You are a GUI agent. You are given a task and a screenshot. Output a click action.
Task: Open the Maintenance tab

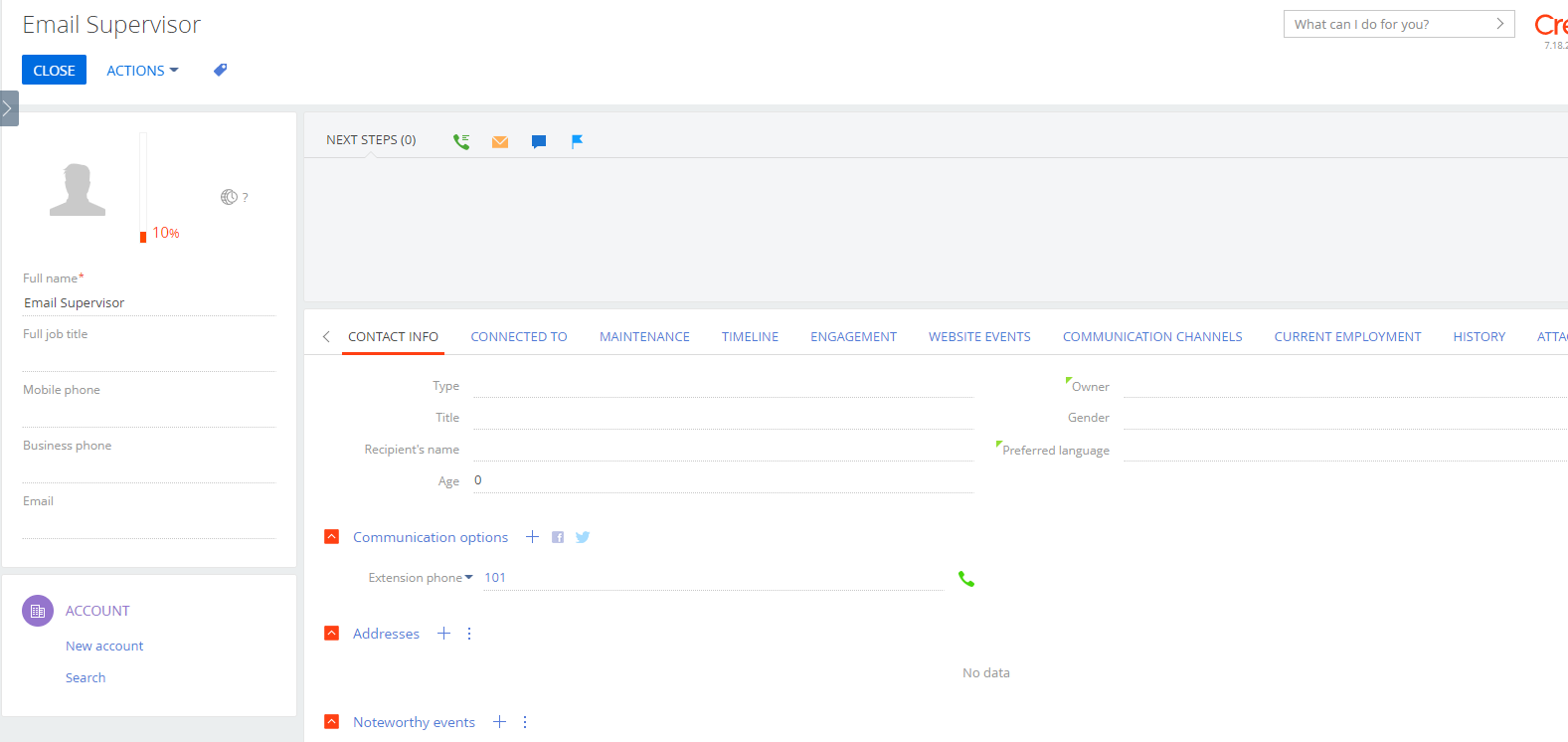pos(644,337)
